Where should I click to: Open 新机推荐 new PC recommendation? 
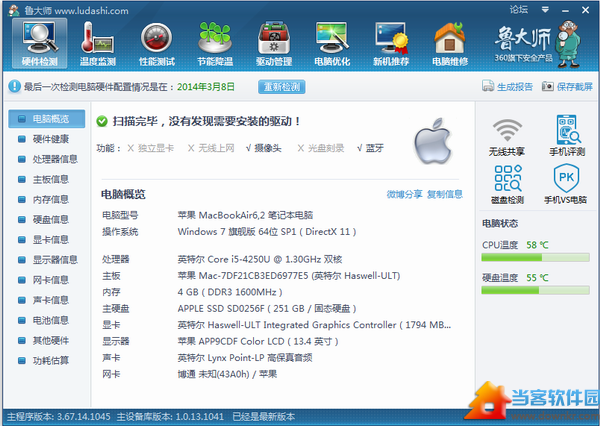coord(391,44)
